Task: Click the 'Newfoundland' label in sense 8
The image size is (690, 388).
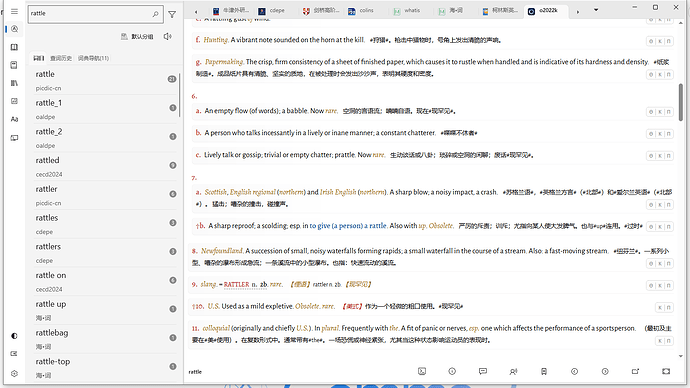Action: coord(222,251)
